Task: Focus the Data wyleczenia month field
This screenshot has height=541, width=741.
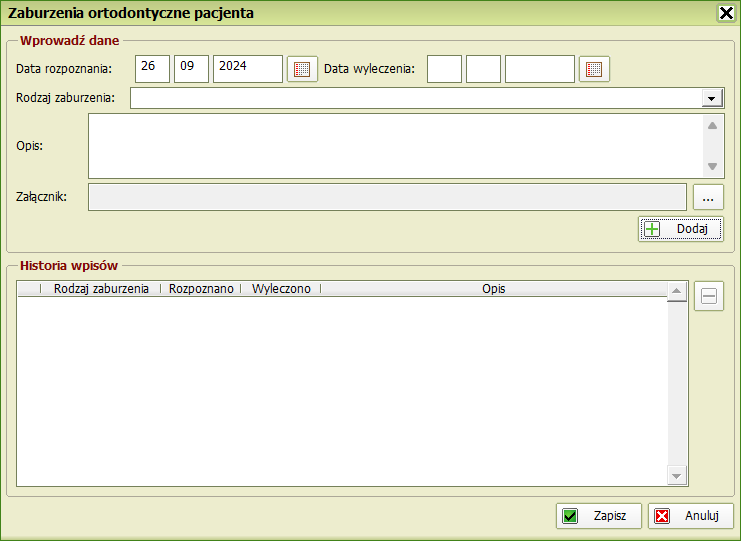Action: click(x=483, y=69)
